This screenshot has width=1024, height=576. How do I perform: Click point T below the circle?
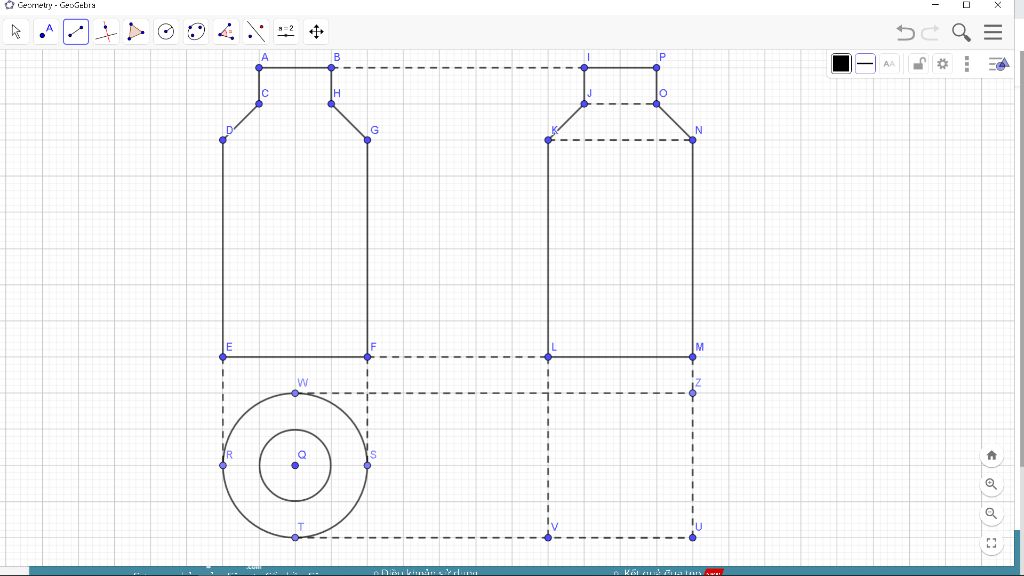click(x=295, y=537)
